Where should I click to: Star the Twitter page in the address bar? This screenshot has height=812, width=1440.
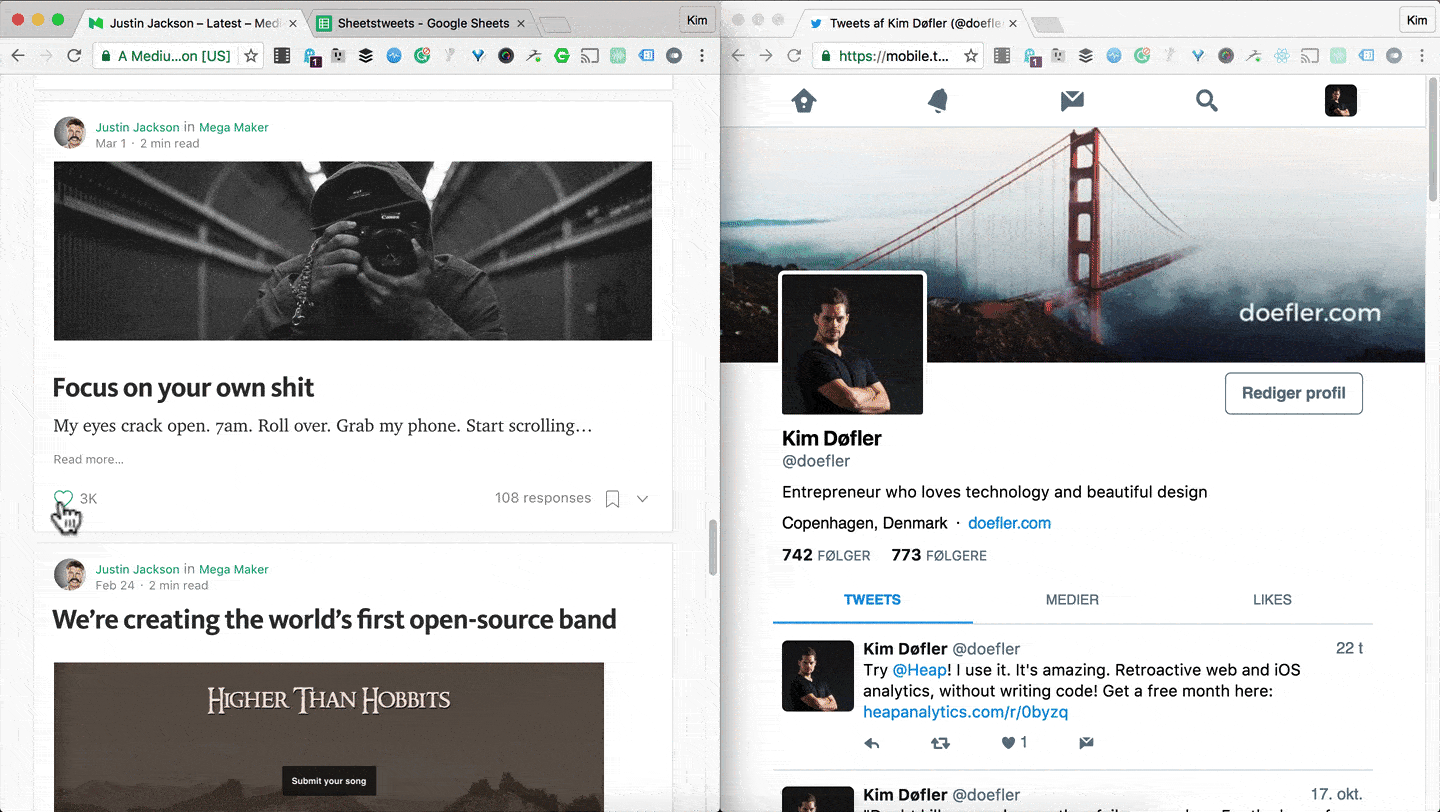(x=971, y=56)
